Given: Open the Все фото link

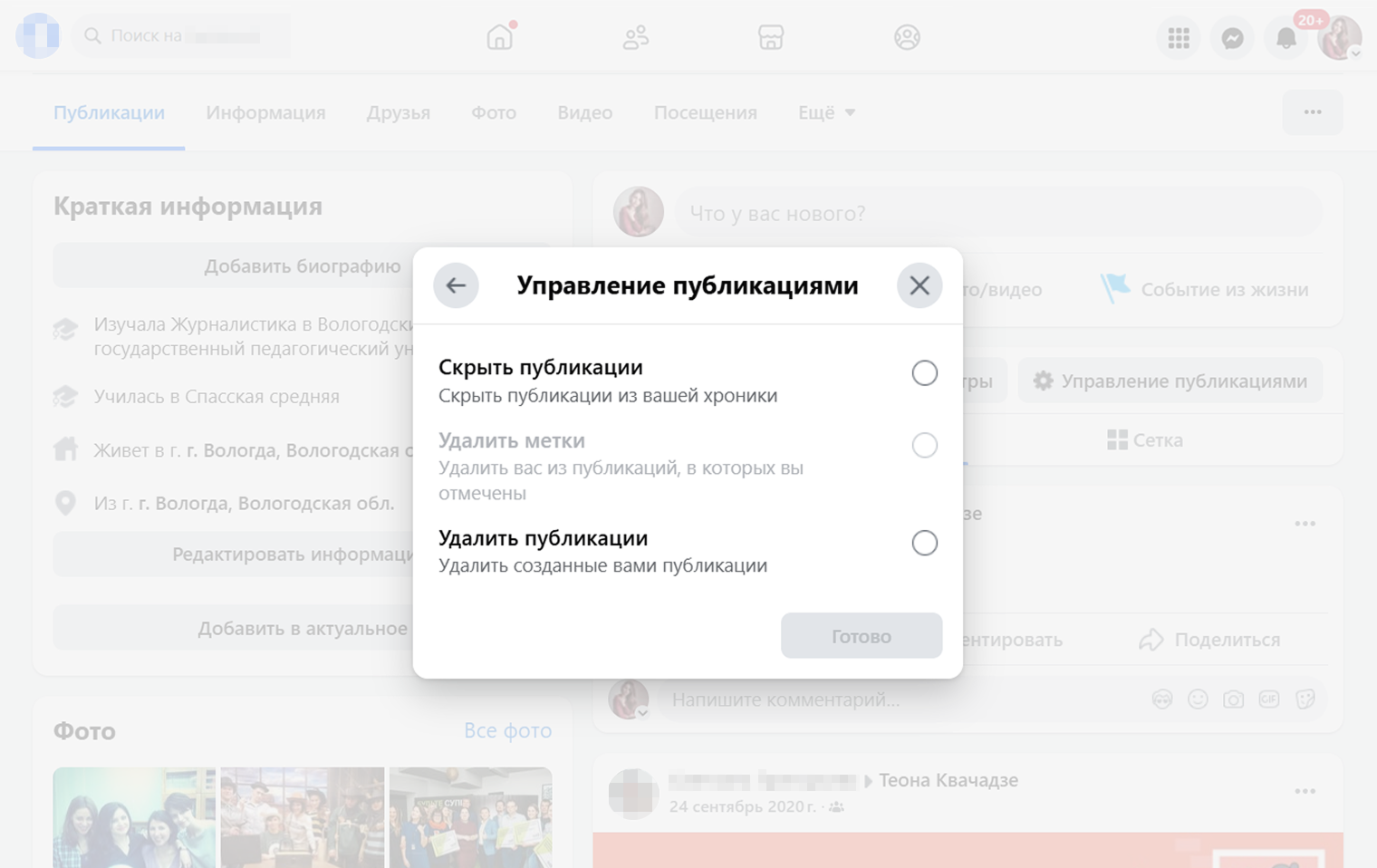Looking at the screenshot, I should (507, 730).
